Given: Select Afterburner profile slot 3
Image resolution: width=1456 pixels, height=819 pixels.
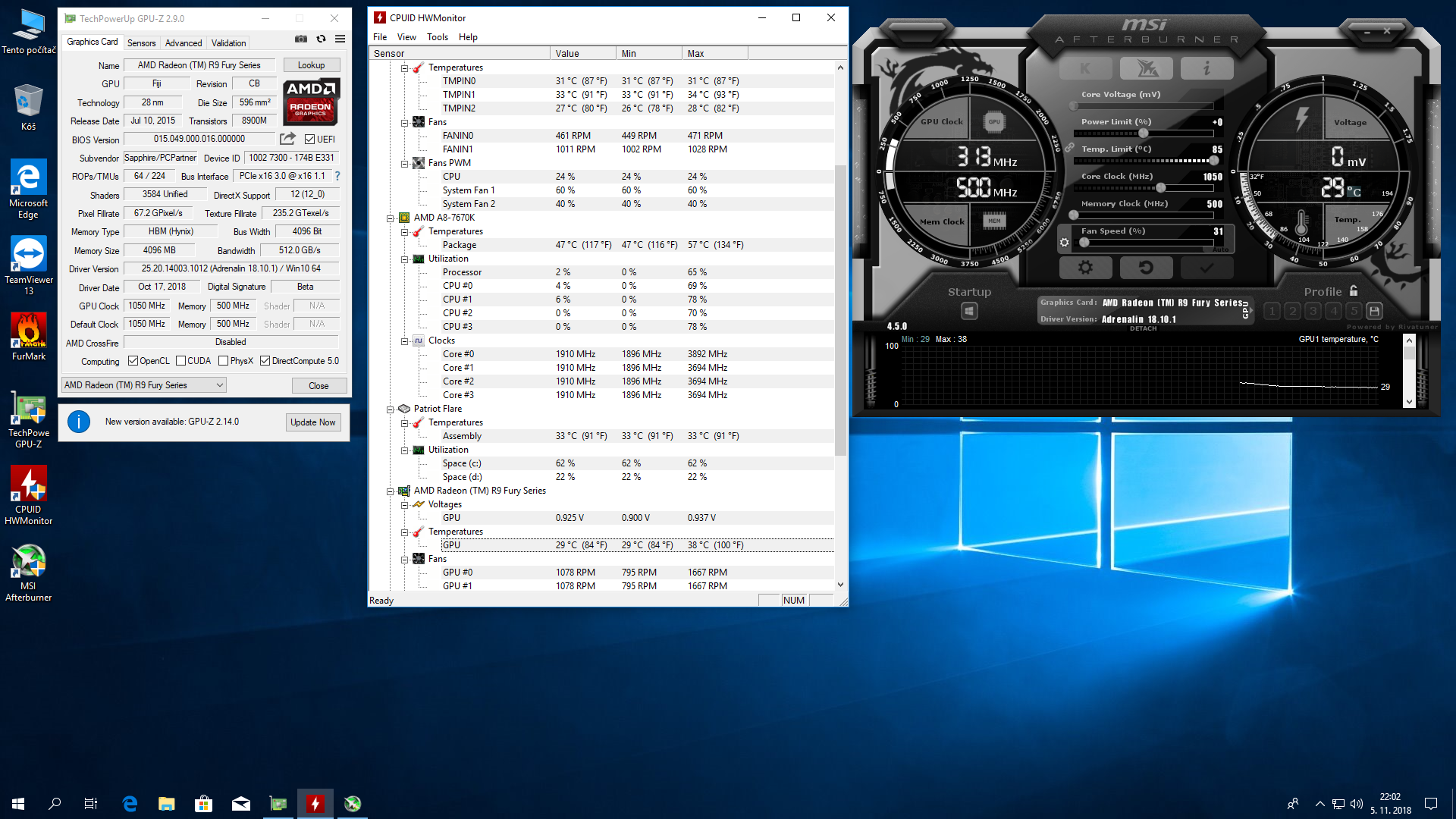Looking at the screenshot, I should pos(1313,311).
